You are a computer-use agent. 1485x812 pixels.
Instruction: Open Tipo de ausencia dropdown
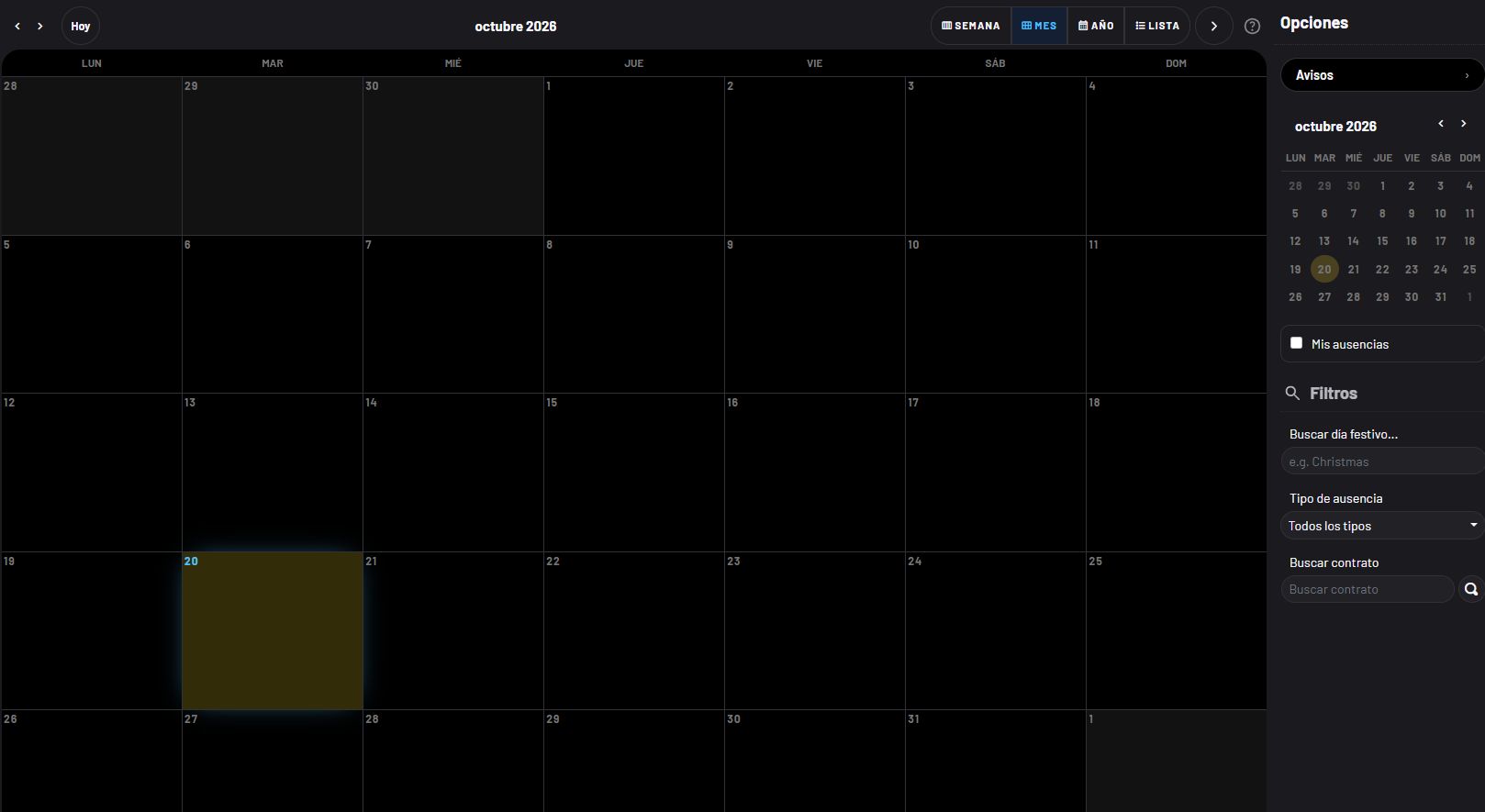point(1382,526)
